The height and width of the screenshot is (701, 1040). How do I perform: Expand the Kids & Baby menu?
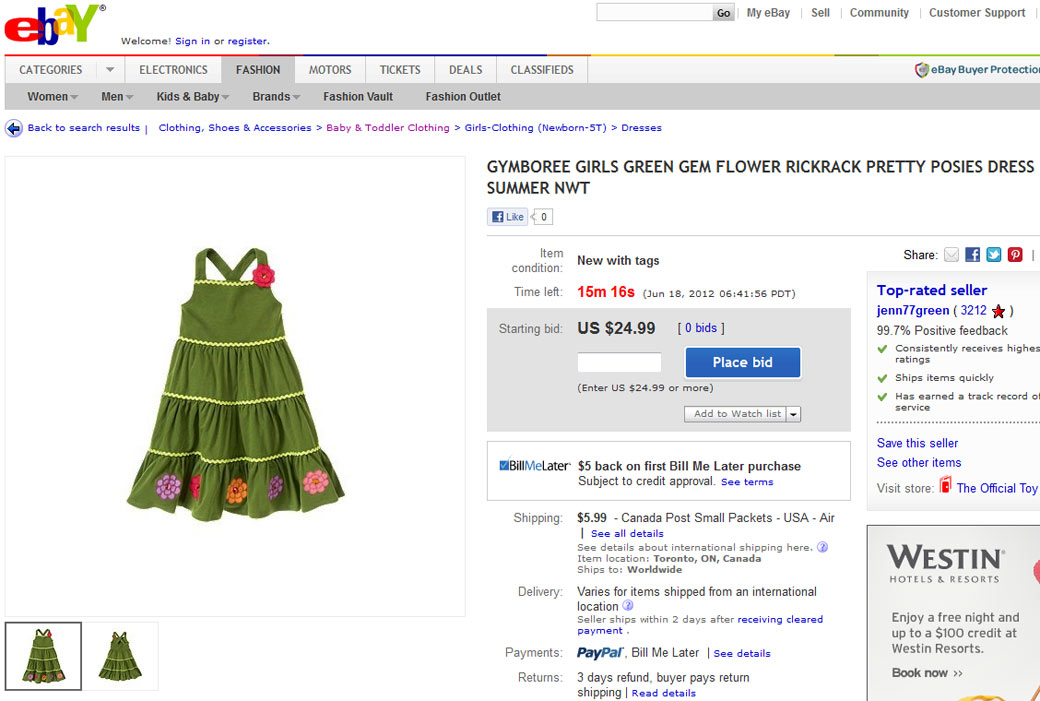(192, 97)
